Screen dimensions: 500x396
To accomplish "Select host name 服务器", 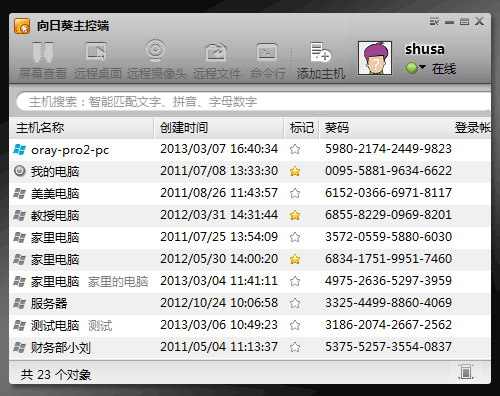I will [x=49, y=304].
